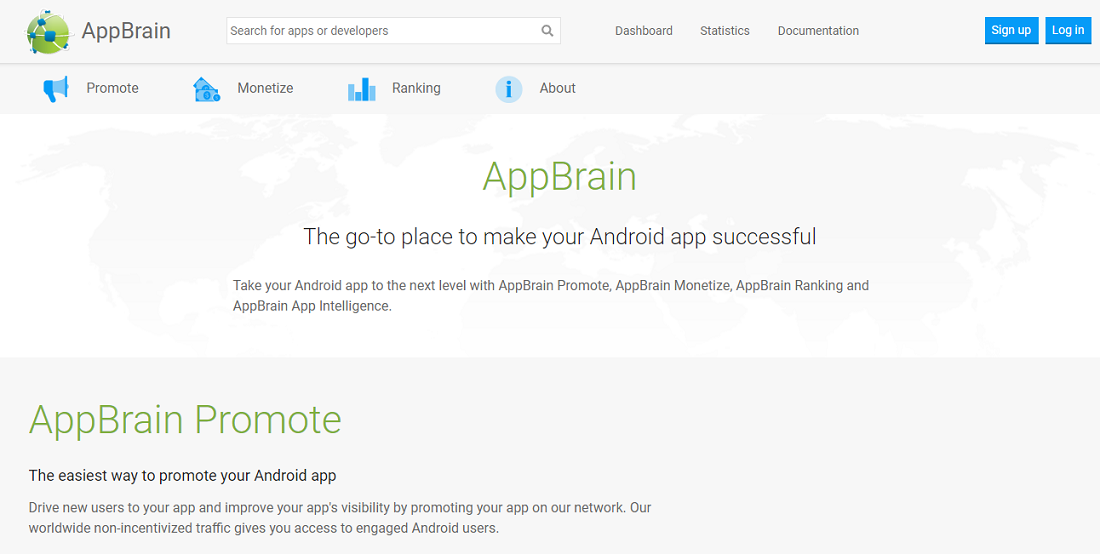Screen dimensions: 1100x554
Task: Select the 'easiest way to promote' subheading
Action: [182, 475]
